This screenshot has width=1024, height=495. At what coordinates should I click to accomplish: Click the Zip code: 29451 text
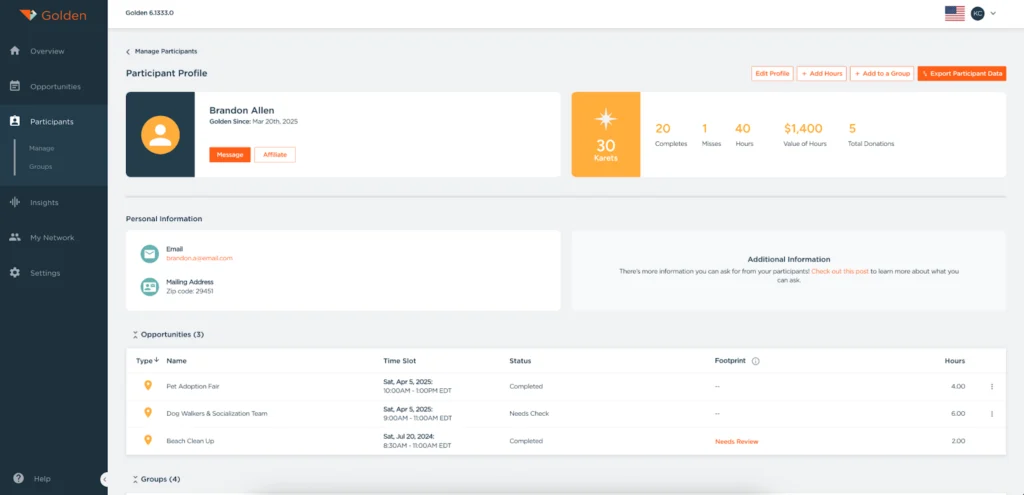coord(189,291)
